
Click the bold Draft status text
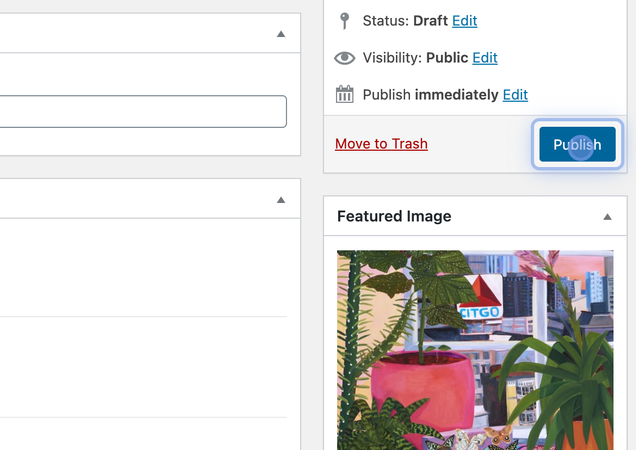pos(430,21)
